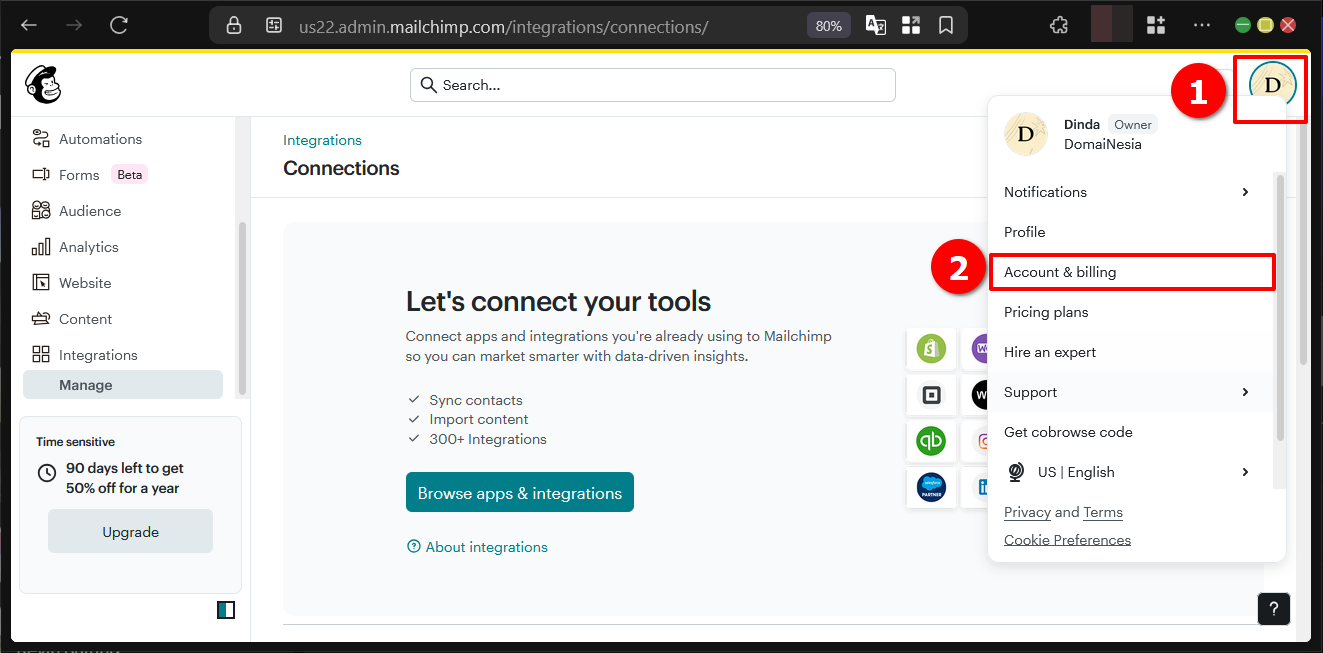Click inside the Search field

coord(652,85)
